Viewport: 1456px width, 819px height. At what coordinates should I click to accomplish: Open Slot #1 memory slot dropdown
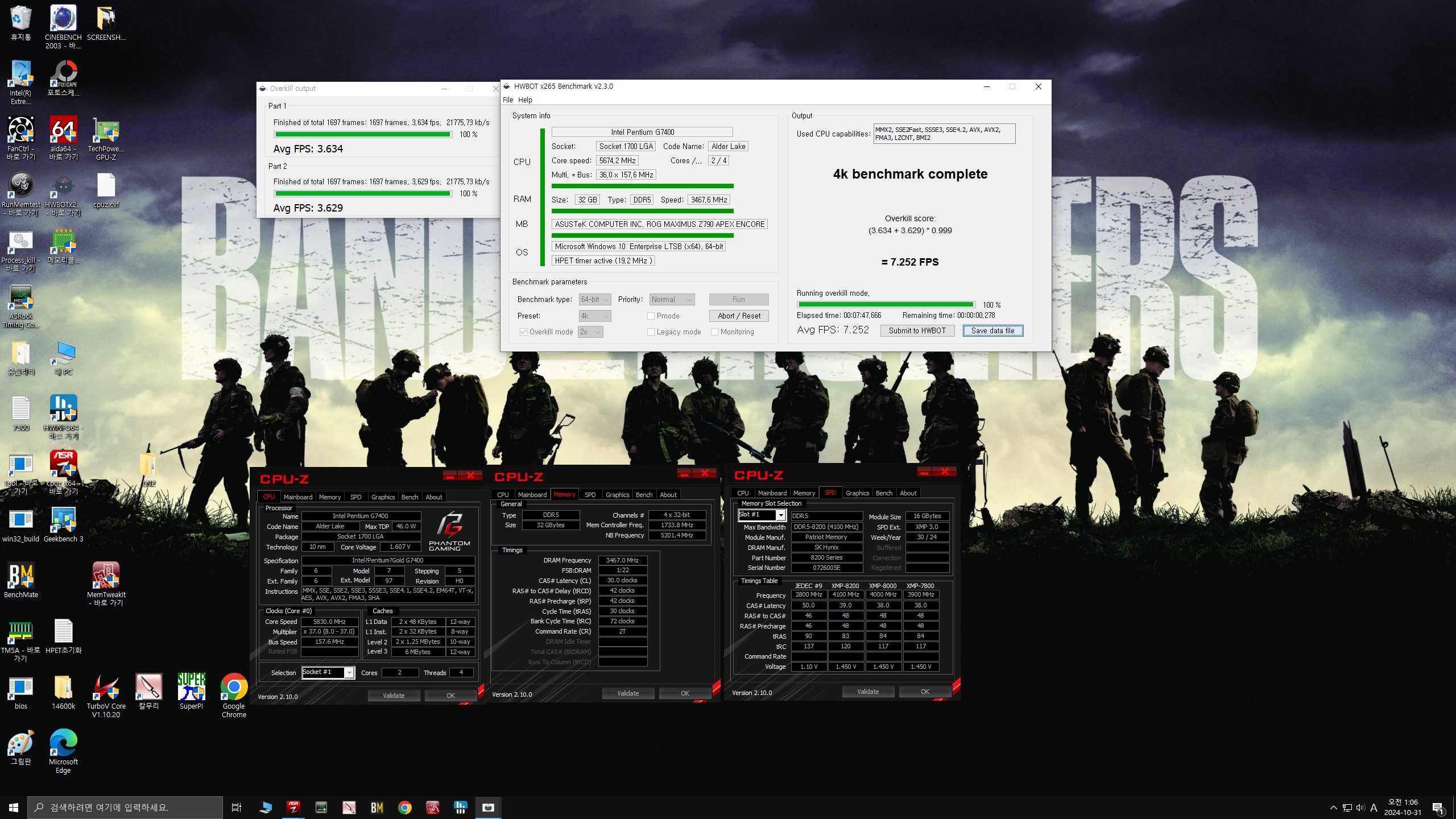pos(762,515)
